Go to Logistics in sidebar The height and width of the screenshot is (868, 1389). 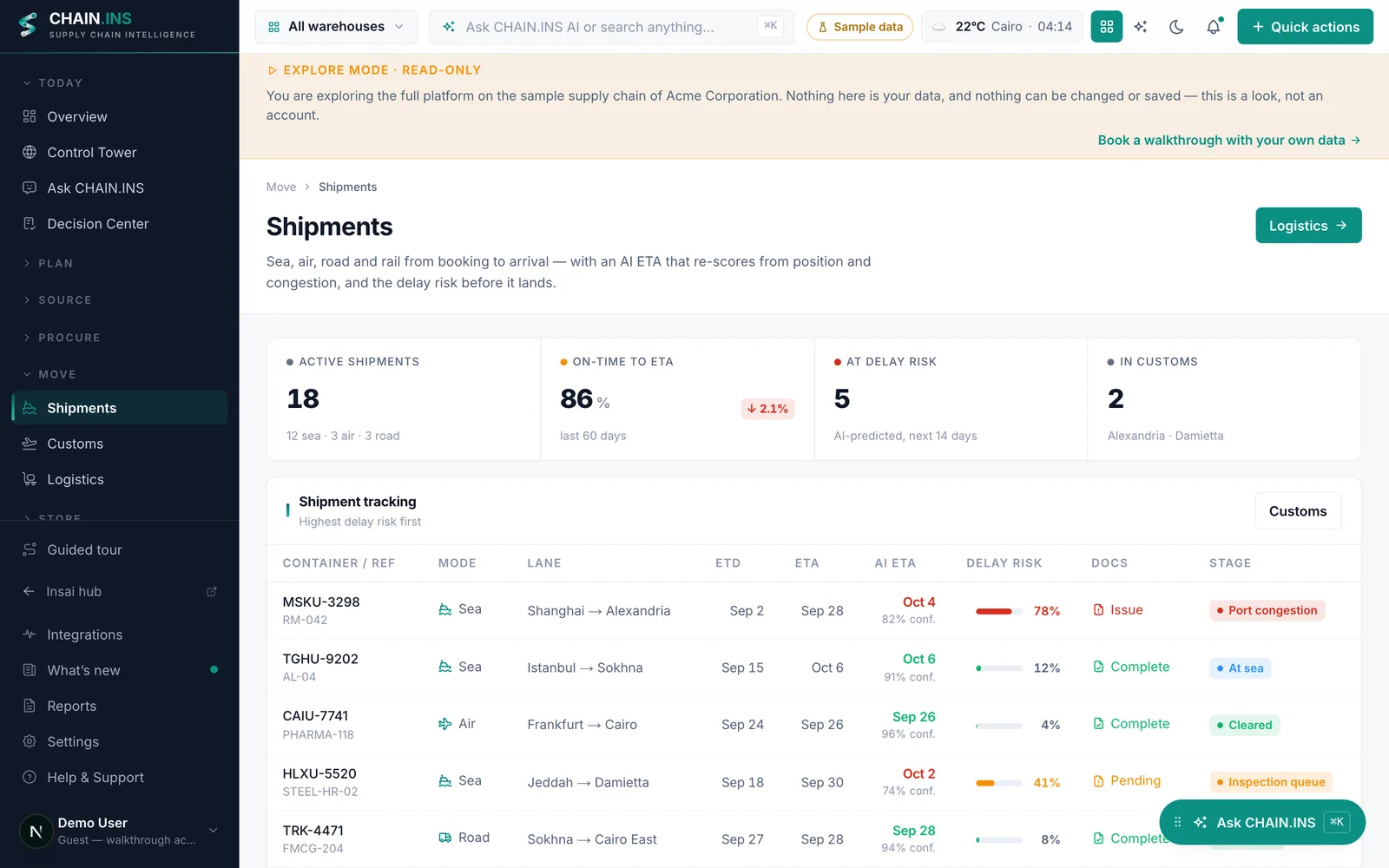[120, 479]
